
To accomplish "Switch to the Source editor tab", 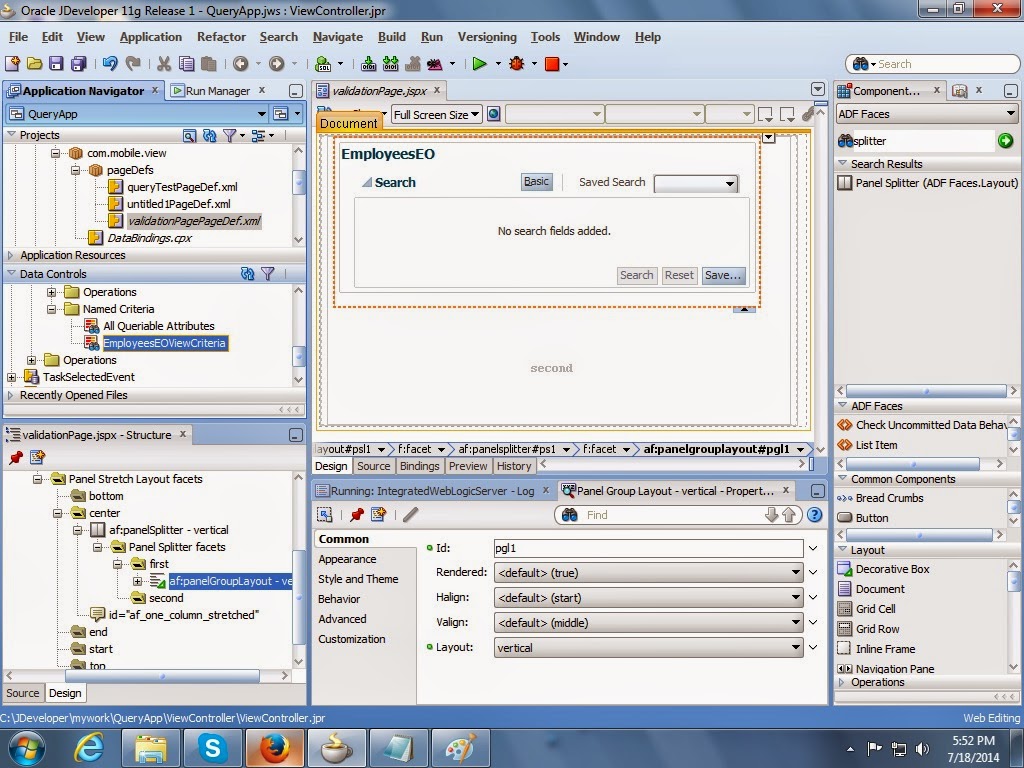I will coord(374,466).
